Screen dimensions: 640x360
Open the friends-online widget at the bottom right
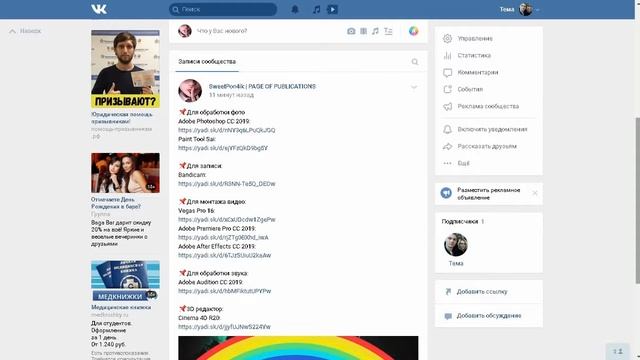coord(618,351)
